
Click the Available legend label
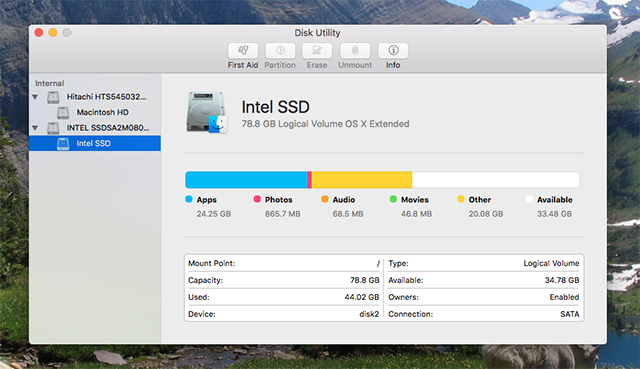click(x=555, y=200)
